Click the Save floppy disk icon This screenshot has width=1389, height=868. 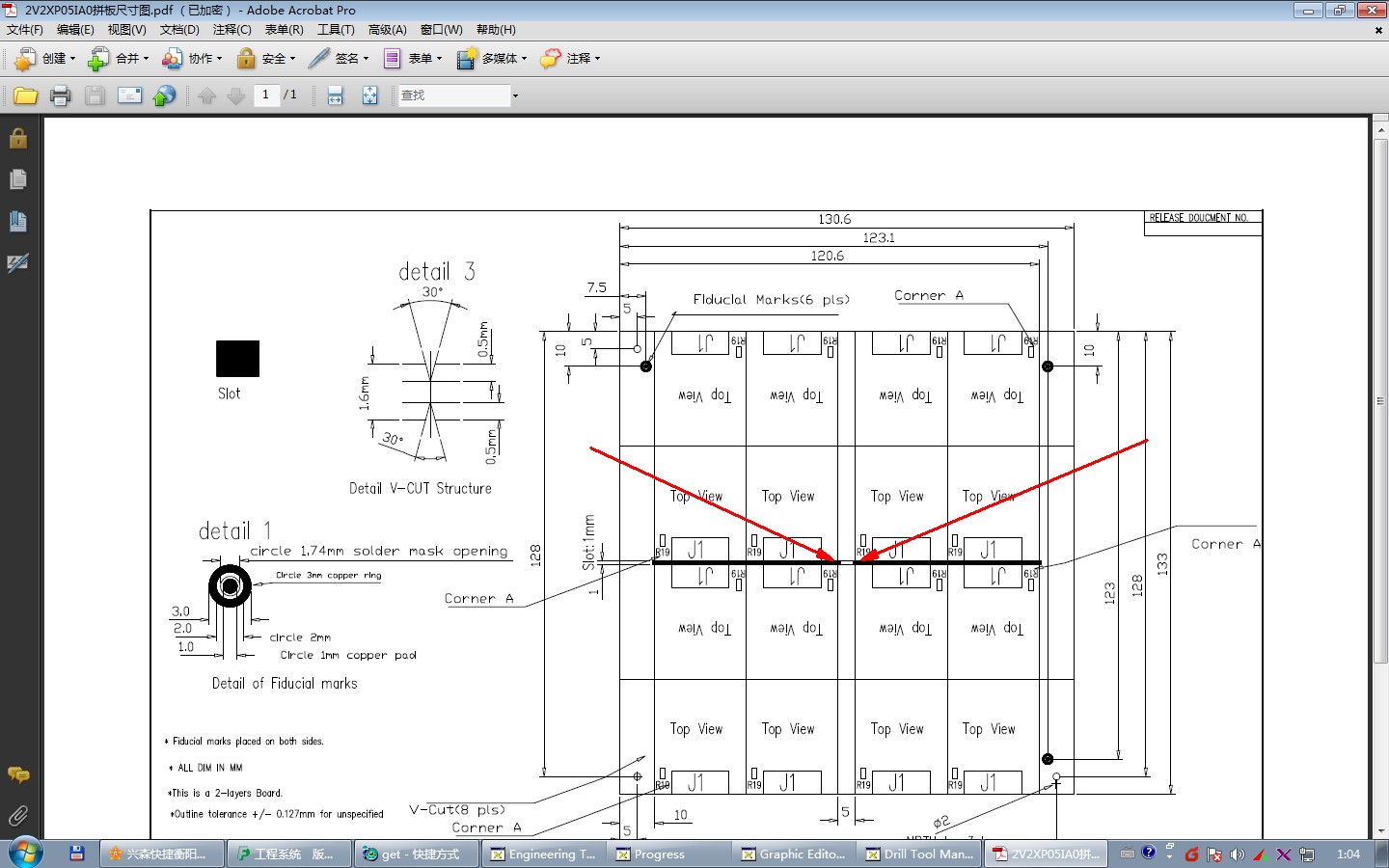[95, 95]
